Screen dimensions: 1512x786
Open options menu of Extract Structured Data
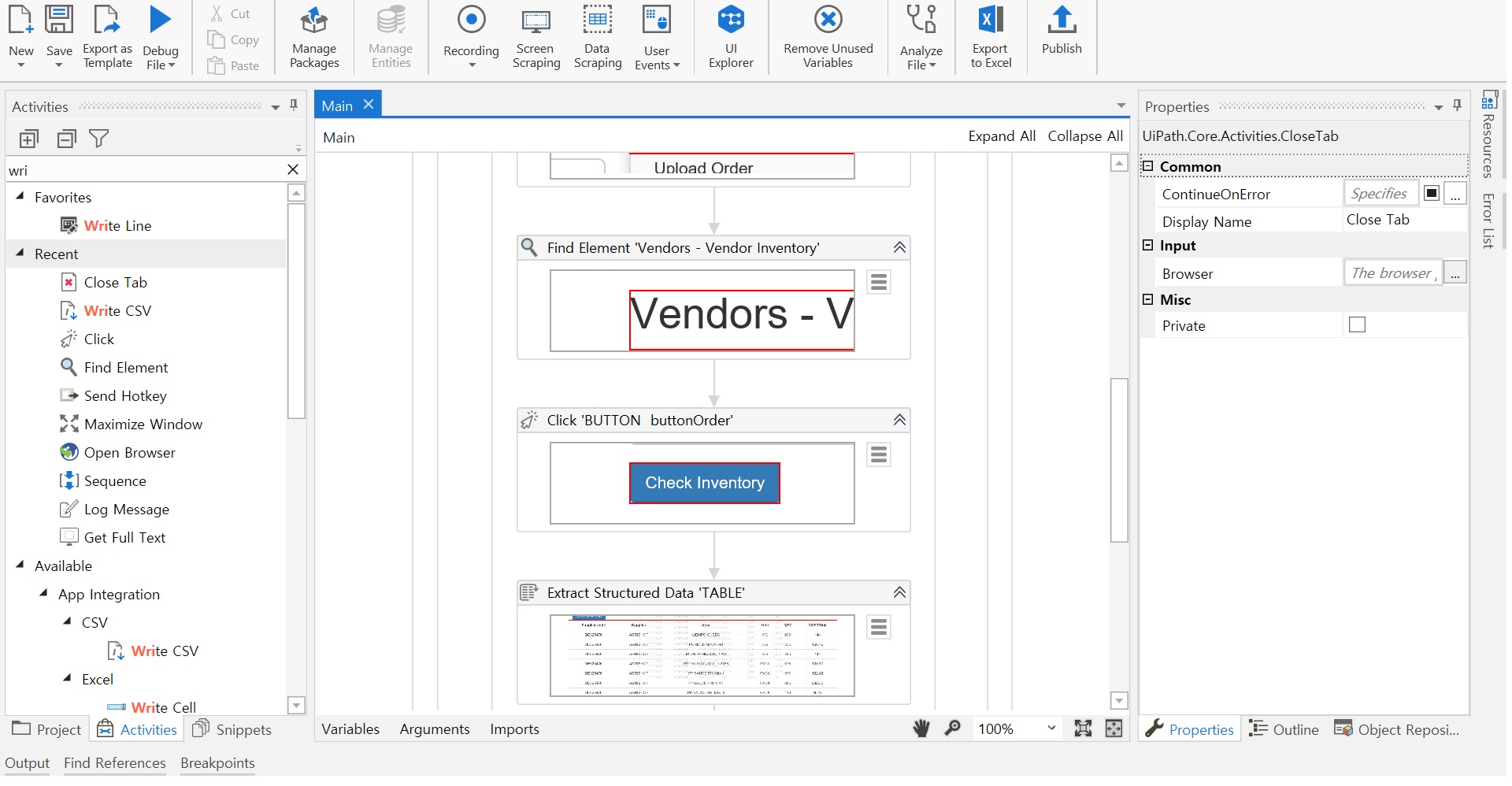pos(879,627)
